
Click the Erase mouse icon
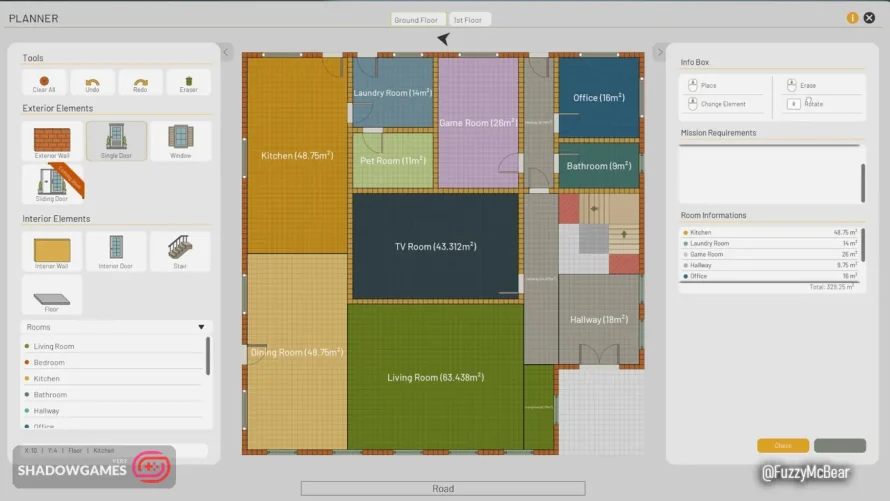[x=791, y=85]
